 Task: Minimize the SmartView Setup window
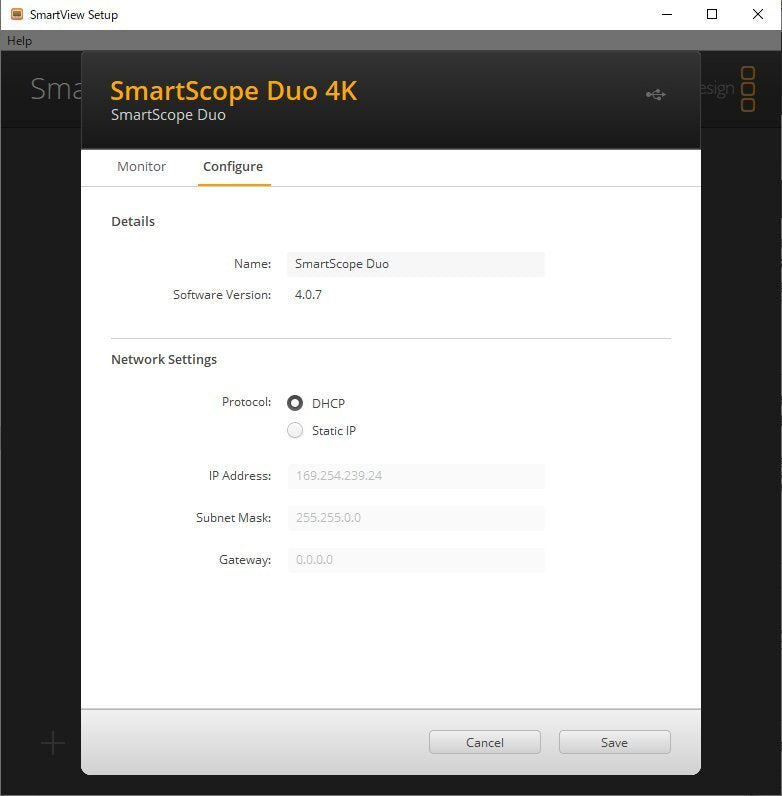[x=667, y=14]
